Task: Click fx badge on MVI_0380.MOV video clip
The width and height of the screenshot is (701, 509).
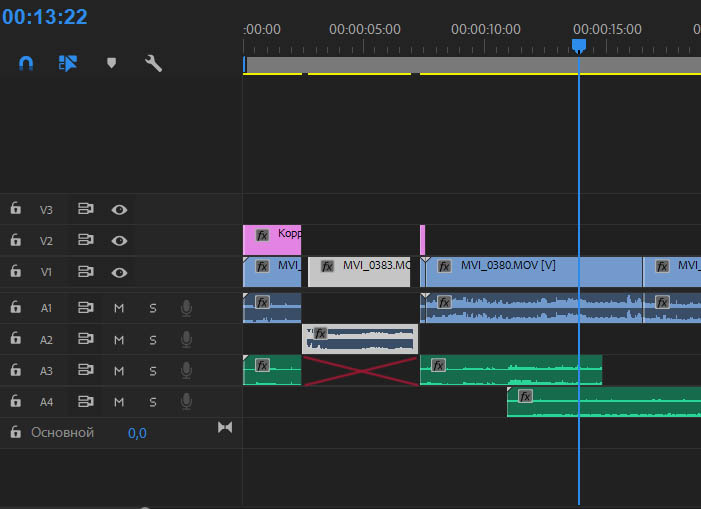Action: [x=444, y=267]
